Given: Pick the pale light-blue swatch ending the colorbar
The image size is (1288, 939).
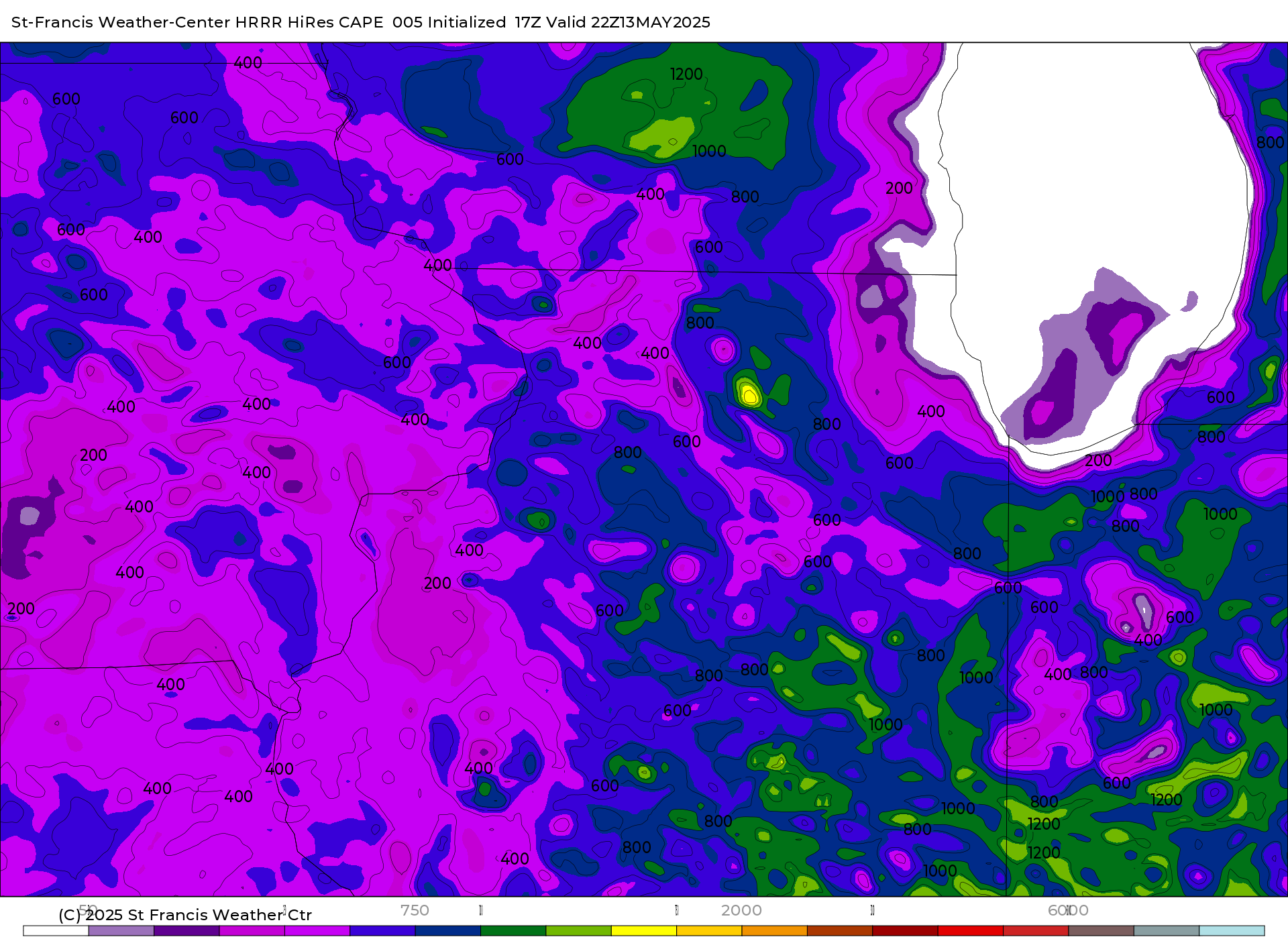Looking at the screenshot, I should (1232, 931).
